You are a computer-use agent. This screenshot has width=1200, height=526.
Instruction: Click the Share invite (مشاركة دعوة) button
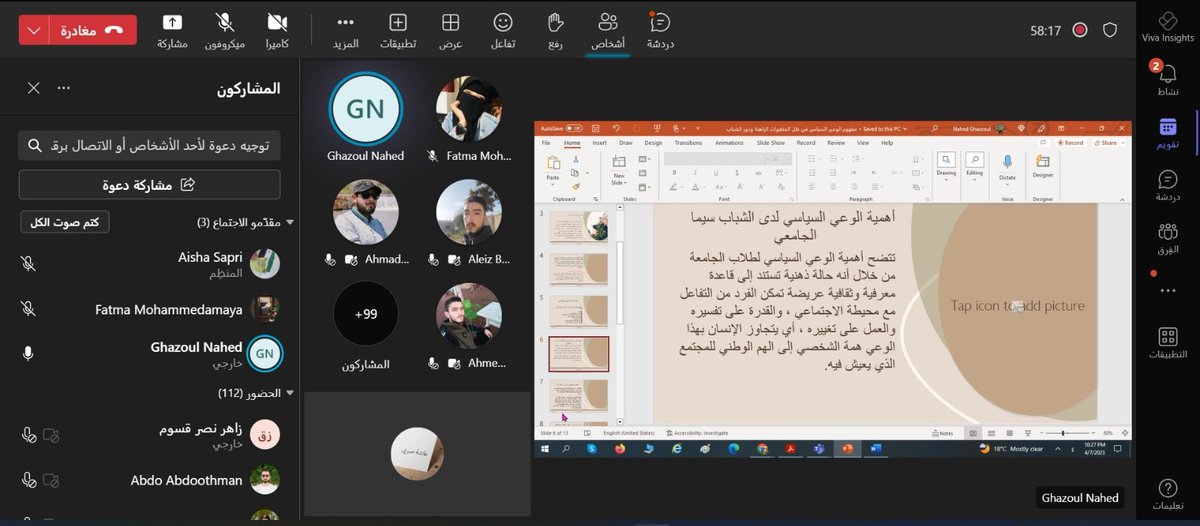coord(150,185)
